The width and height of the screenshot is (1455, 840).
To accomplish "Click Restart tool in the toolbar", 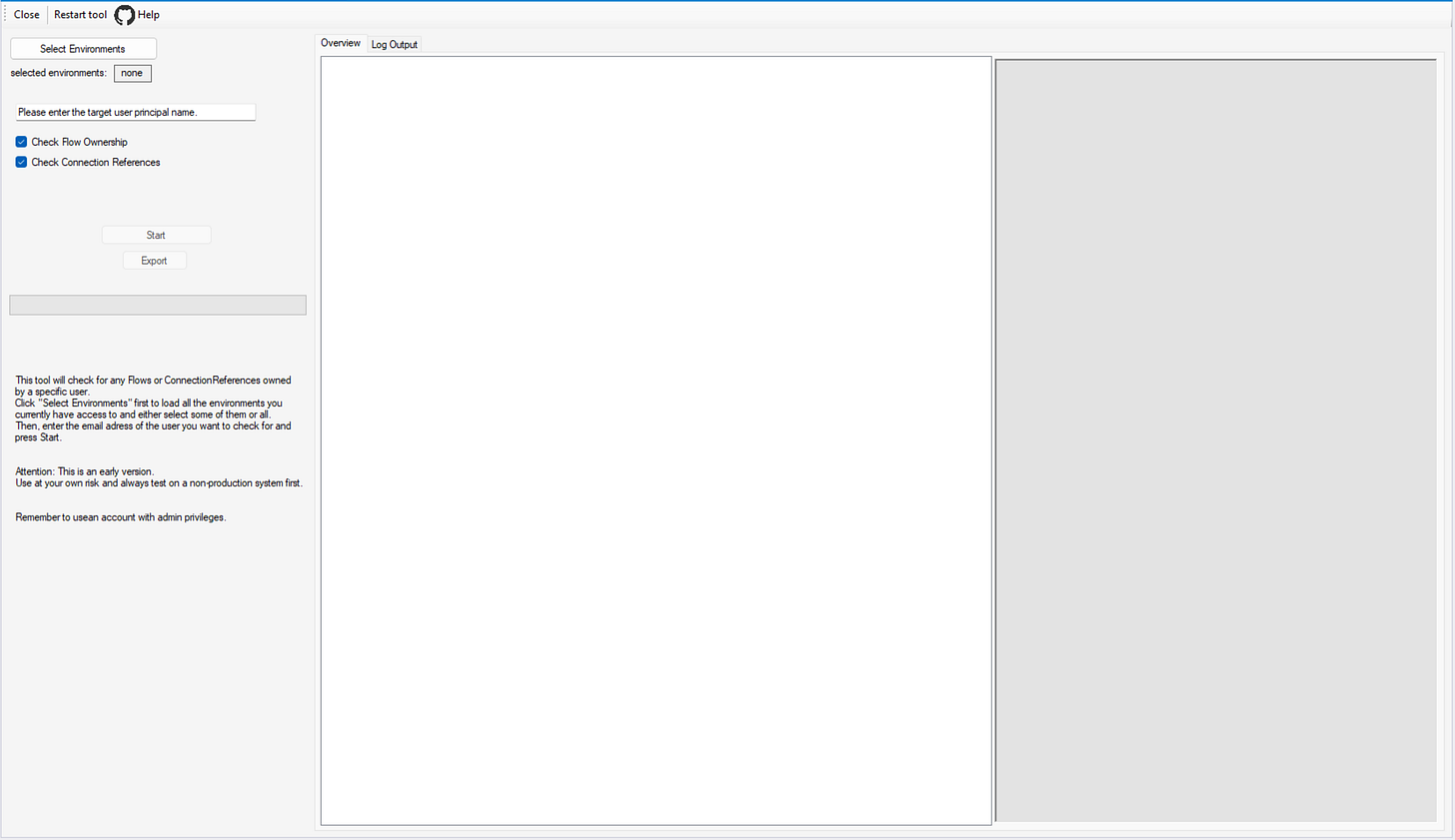I will click(x=80, y=15).
